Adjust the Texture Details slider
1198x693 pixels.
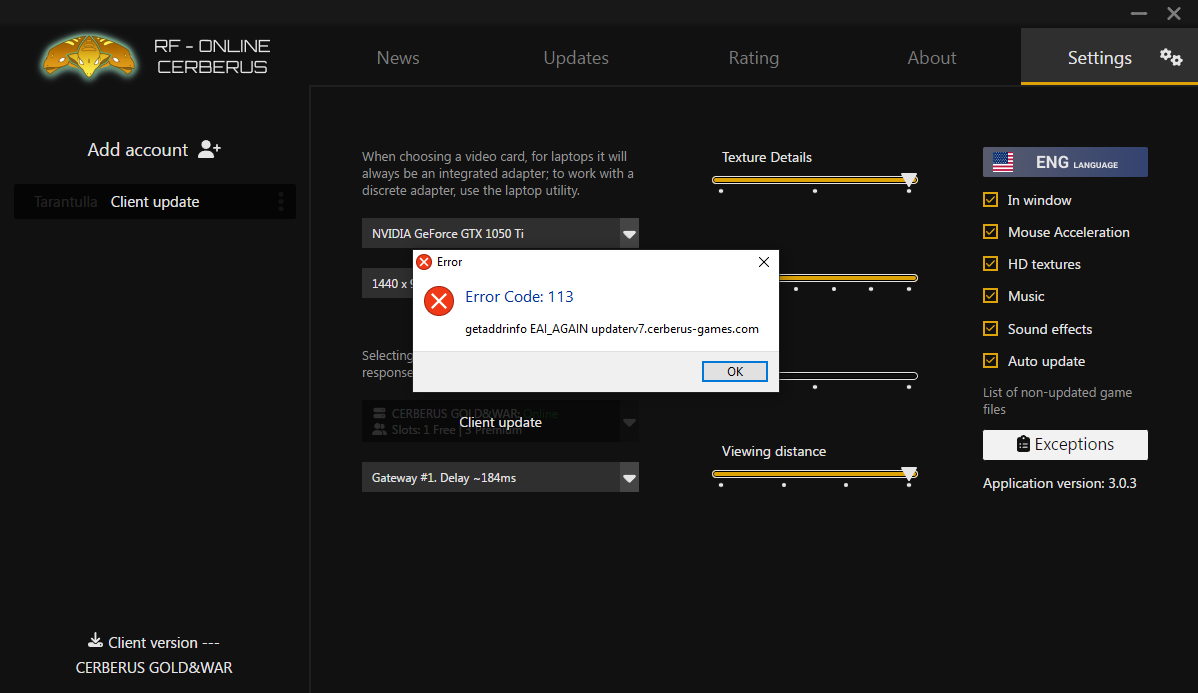coord(814,180)
